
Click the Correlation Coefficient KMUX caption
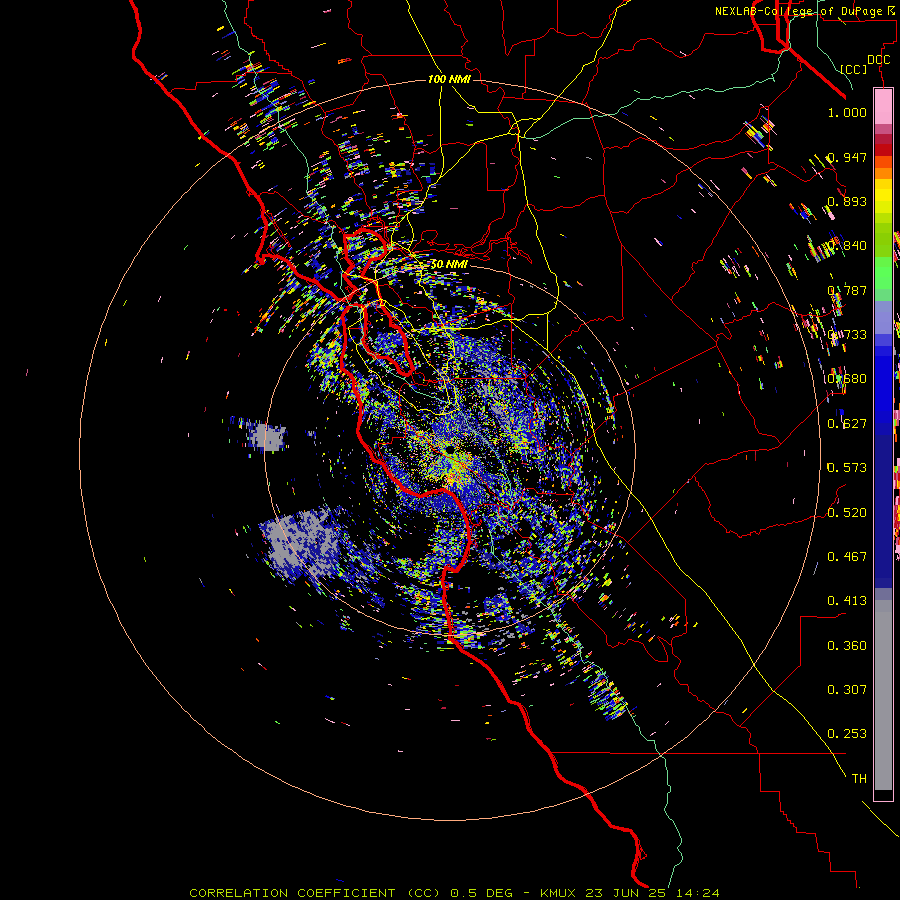coord(454,893)
